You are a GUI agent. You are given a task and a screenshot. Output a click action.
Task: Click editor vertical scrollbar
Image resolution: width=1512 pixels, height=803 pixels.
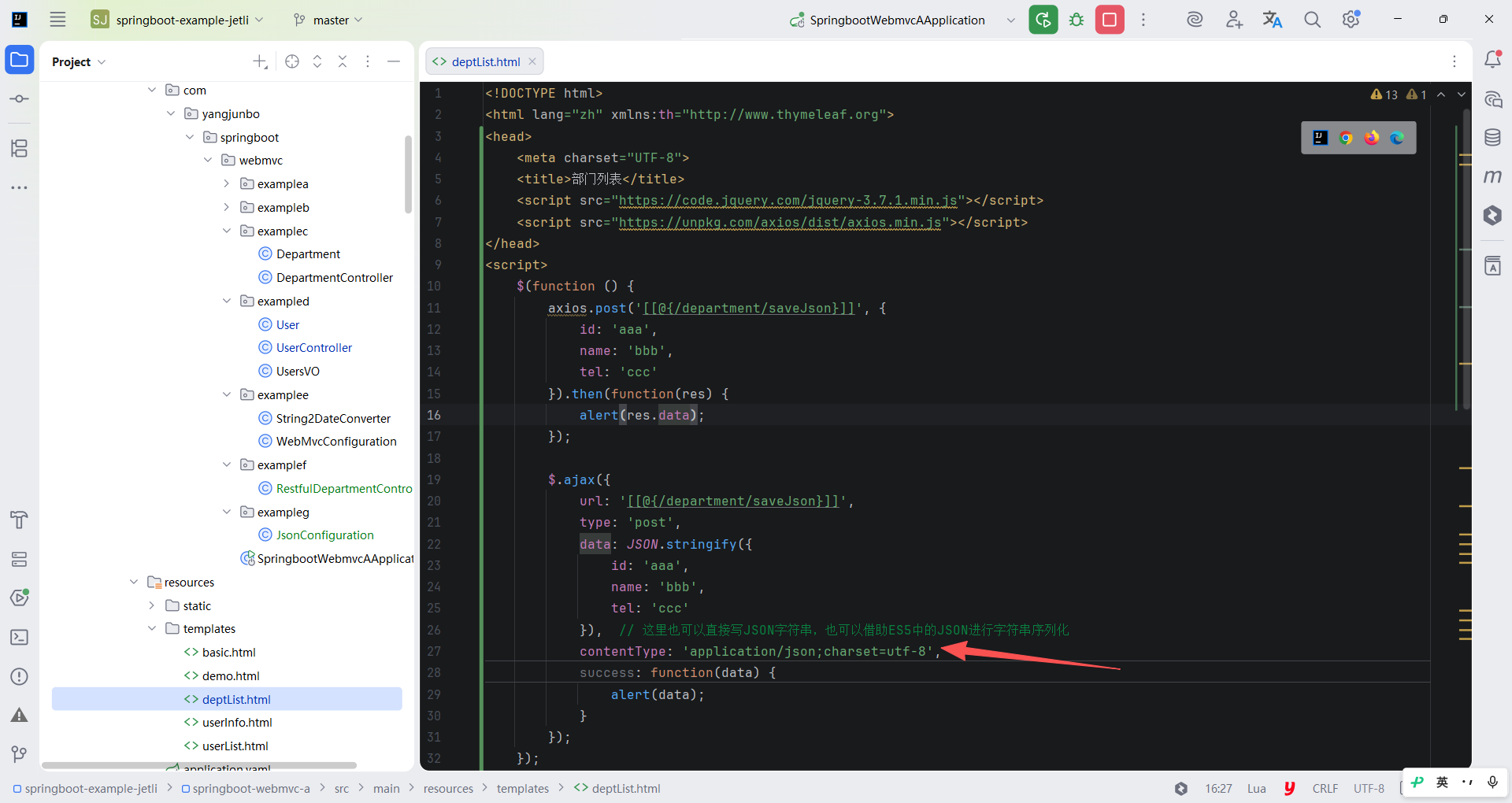click(x=1466, y=260)
